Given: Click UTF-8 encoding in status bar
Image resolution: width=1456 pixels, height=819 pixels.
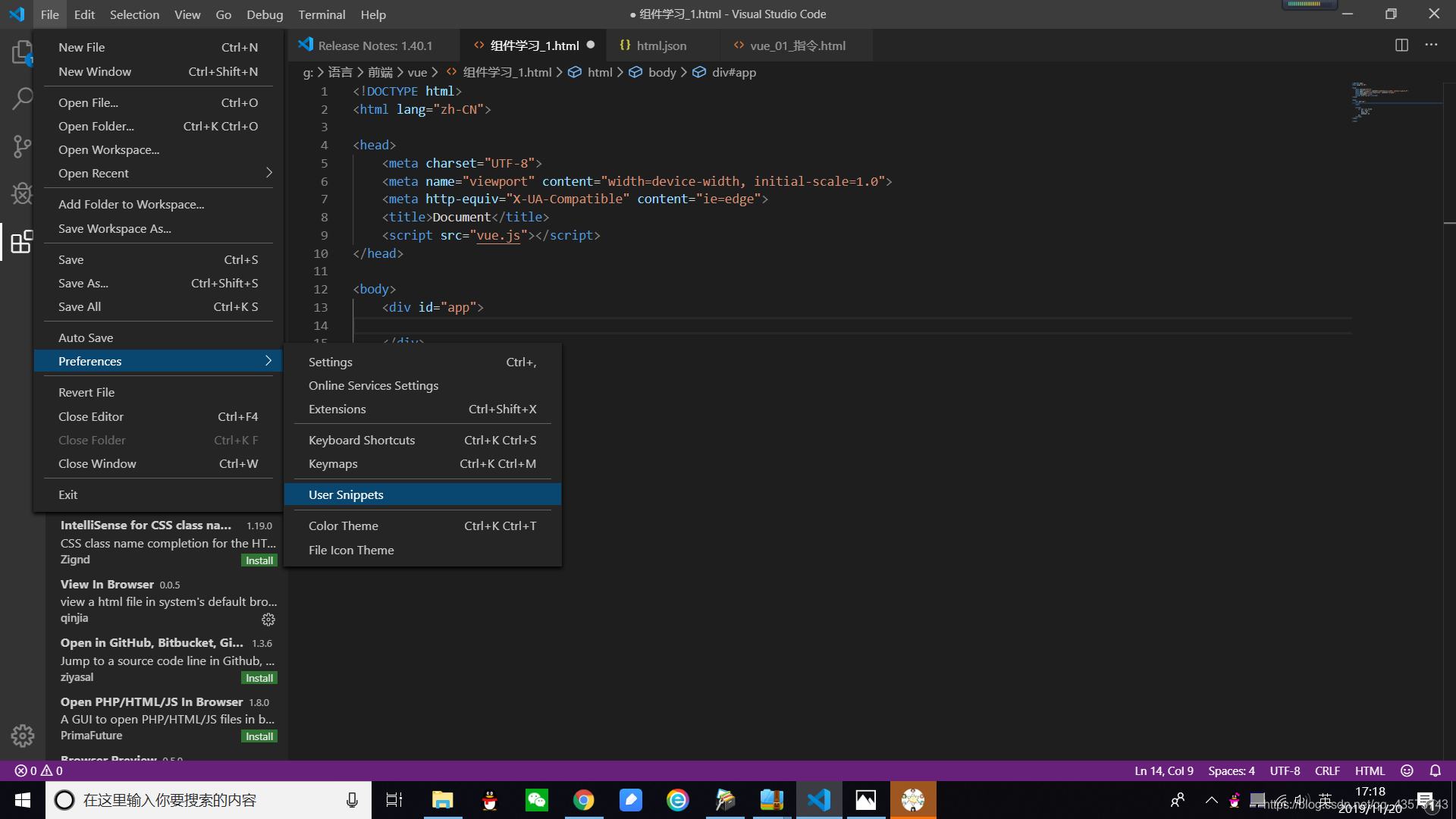Looking at the screenshot, I should click(1285, 770).
